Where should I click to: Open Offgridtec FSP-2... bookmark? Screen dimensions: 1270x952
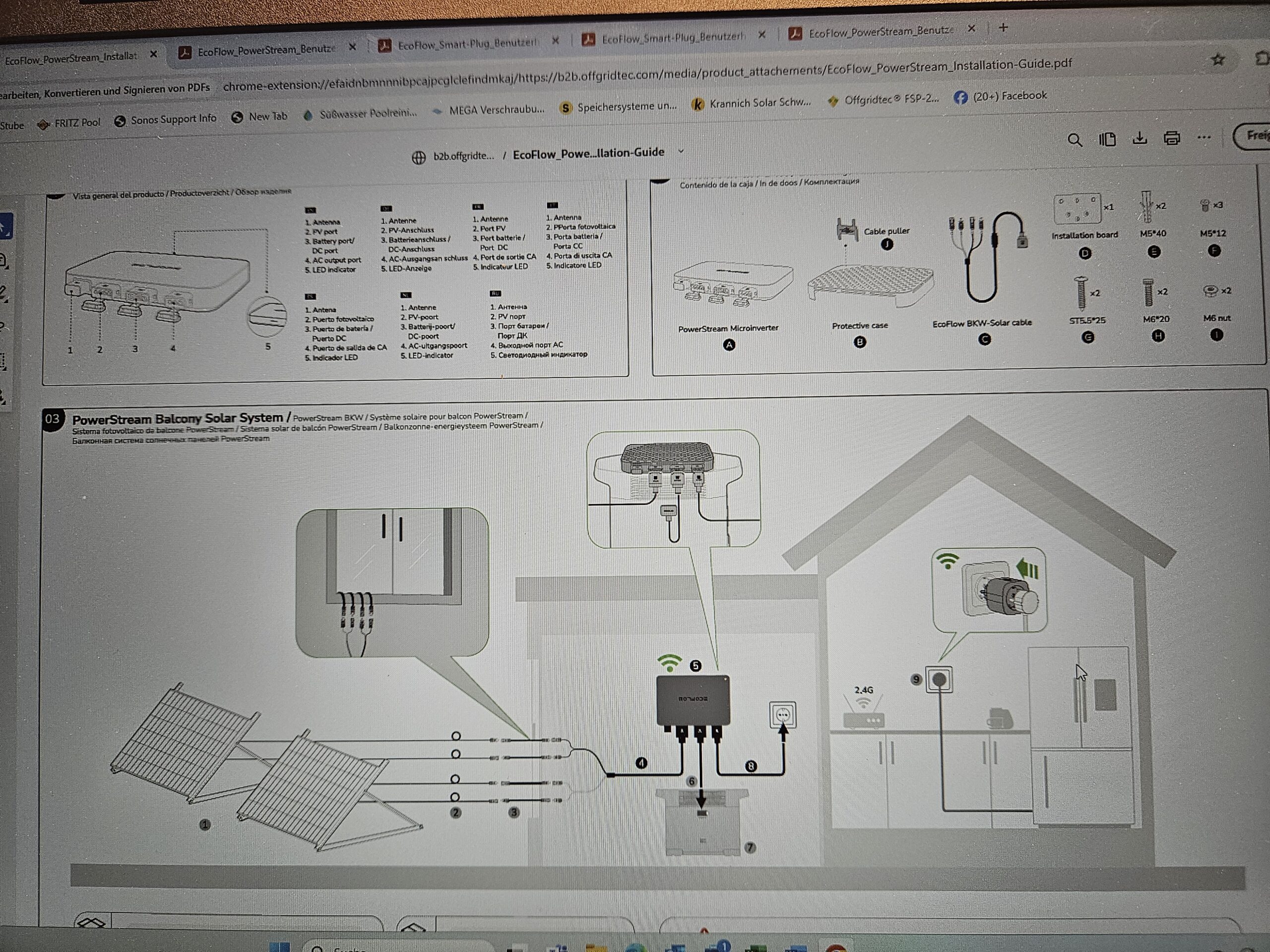point(883,100)
